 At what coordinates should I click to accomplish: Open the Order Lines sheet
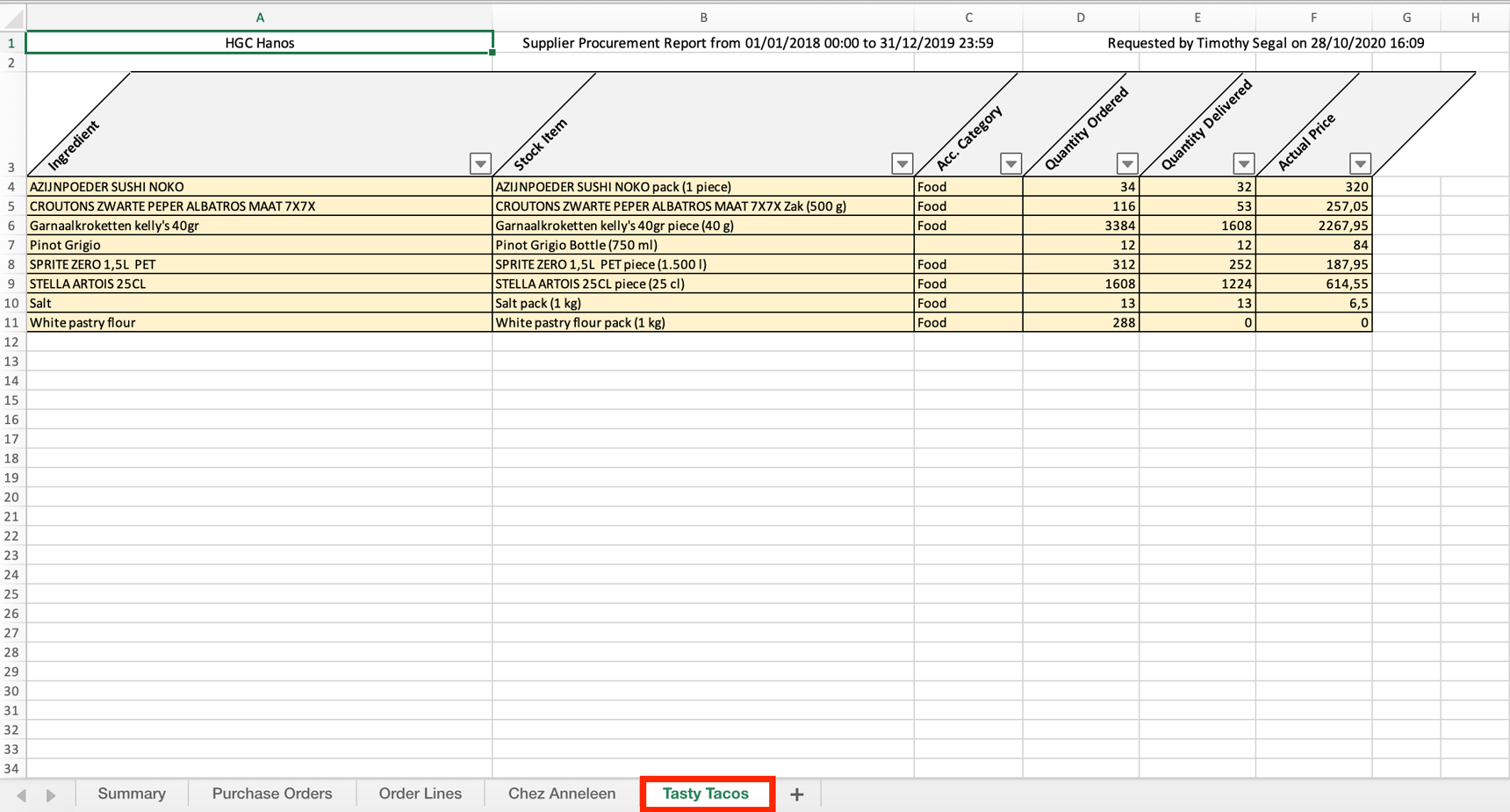pos(420,794)
